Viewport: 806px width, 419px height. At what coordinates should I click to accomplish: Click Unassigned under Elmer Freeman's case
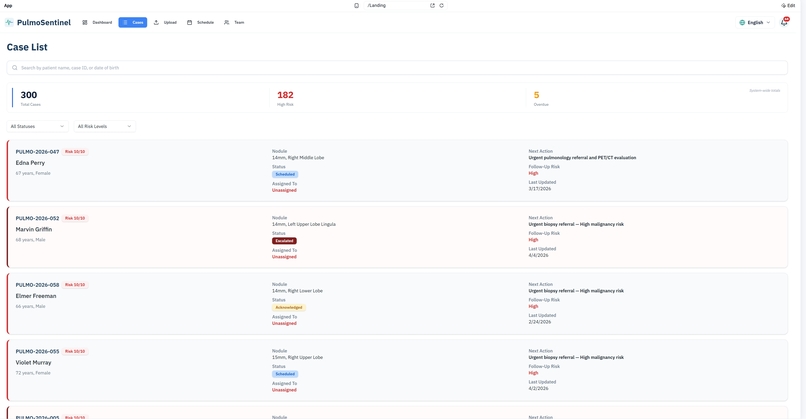(x=284, y=323)
